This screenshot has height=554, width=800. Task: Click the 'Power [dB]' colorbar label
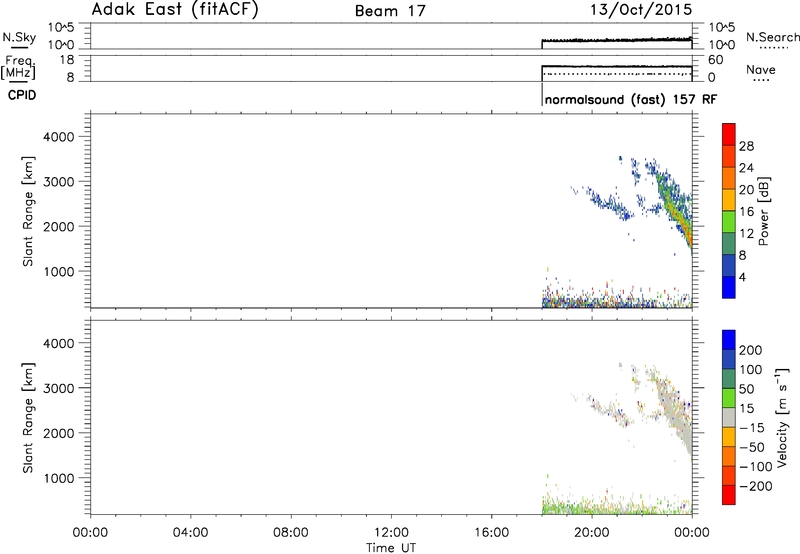(763, 211)
